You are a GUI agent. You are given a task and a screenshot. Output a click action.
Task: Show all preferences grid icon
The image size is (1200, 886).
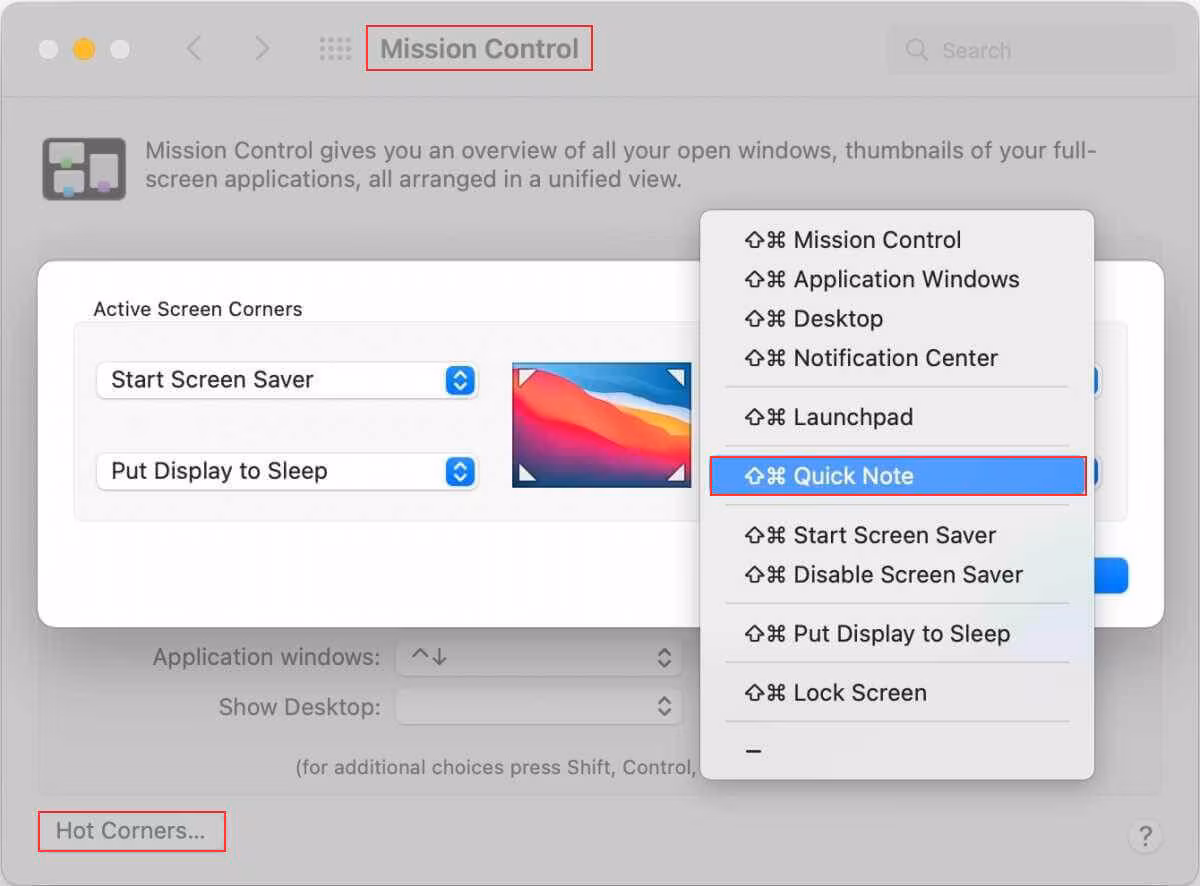pos(335,49)
